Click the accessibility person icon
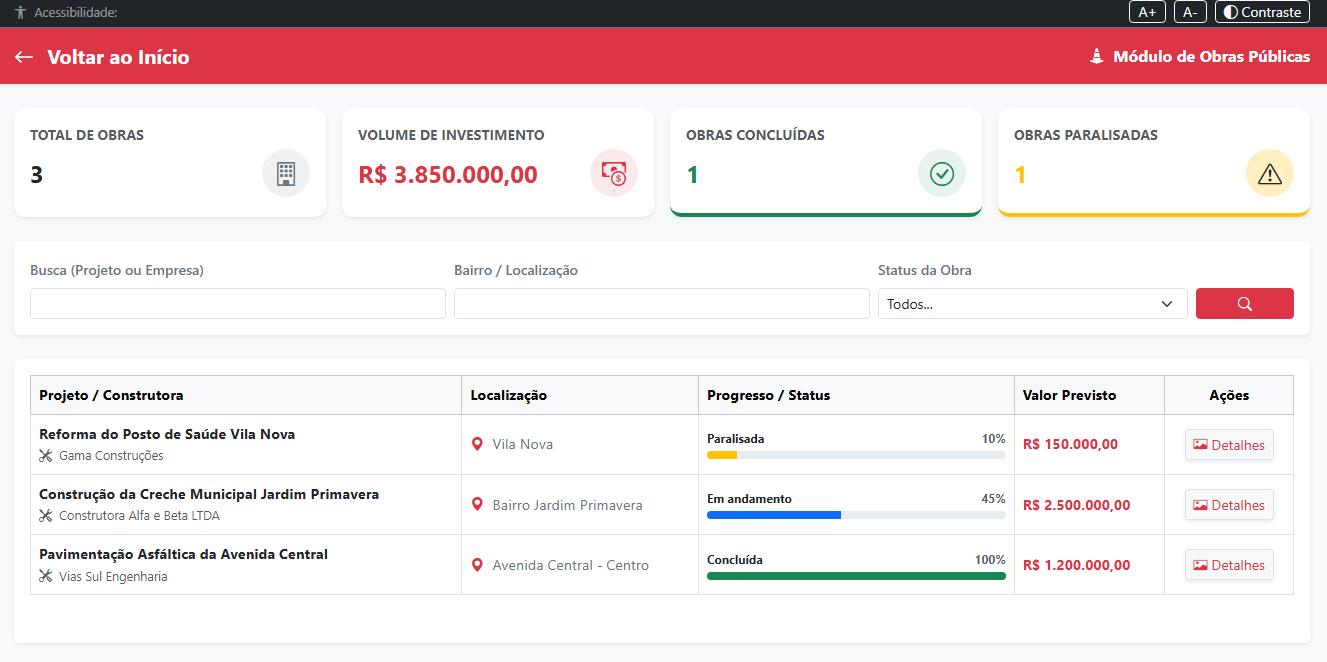 20,13
